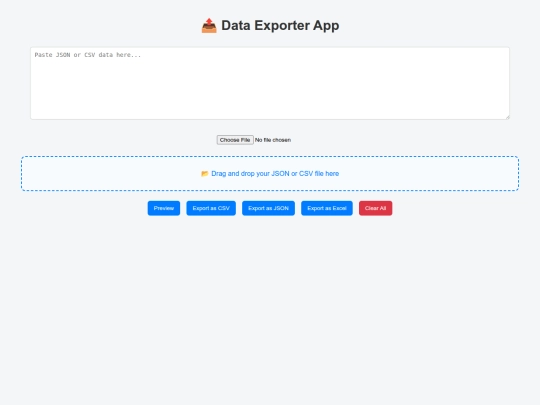Focus the paste JSON or CSV textarea

coord(270,83)
